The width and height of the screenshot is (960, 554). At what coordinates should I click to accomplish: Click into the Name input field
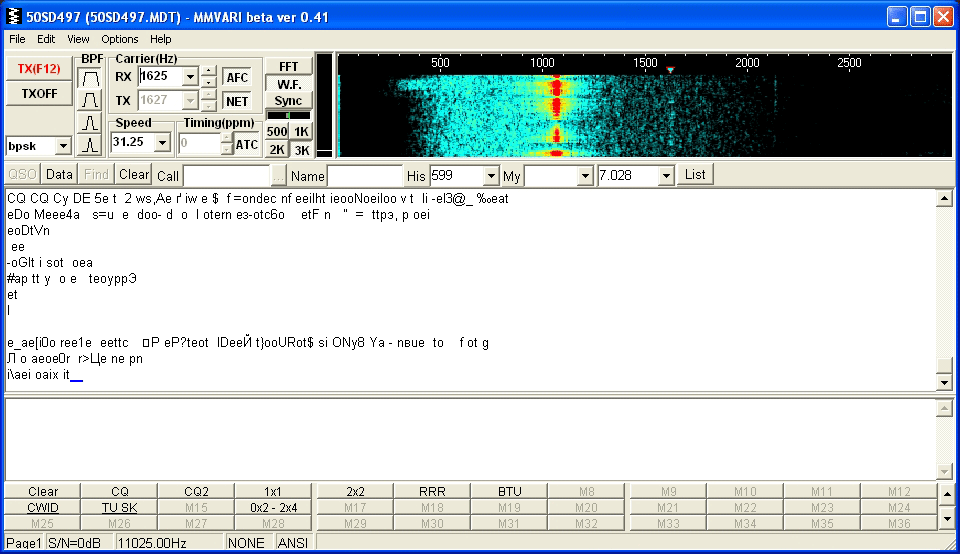[364, 176]
